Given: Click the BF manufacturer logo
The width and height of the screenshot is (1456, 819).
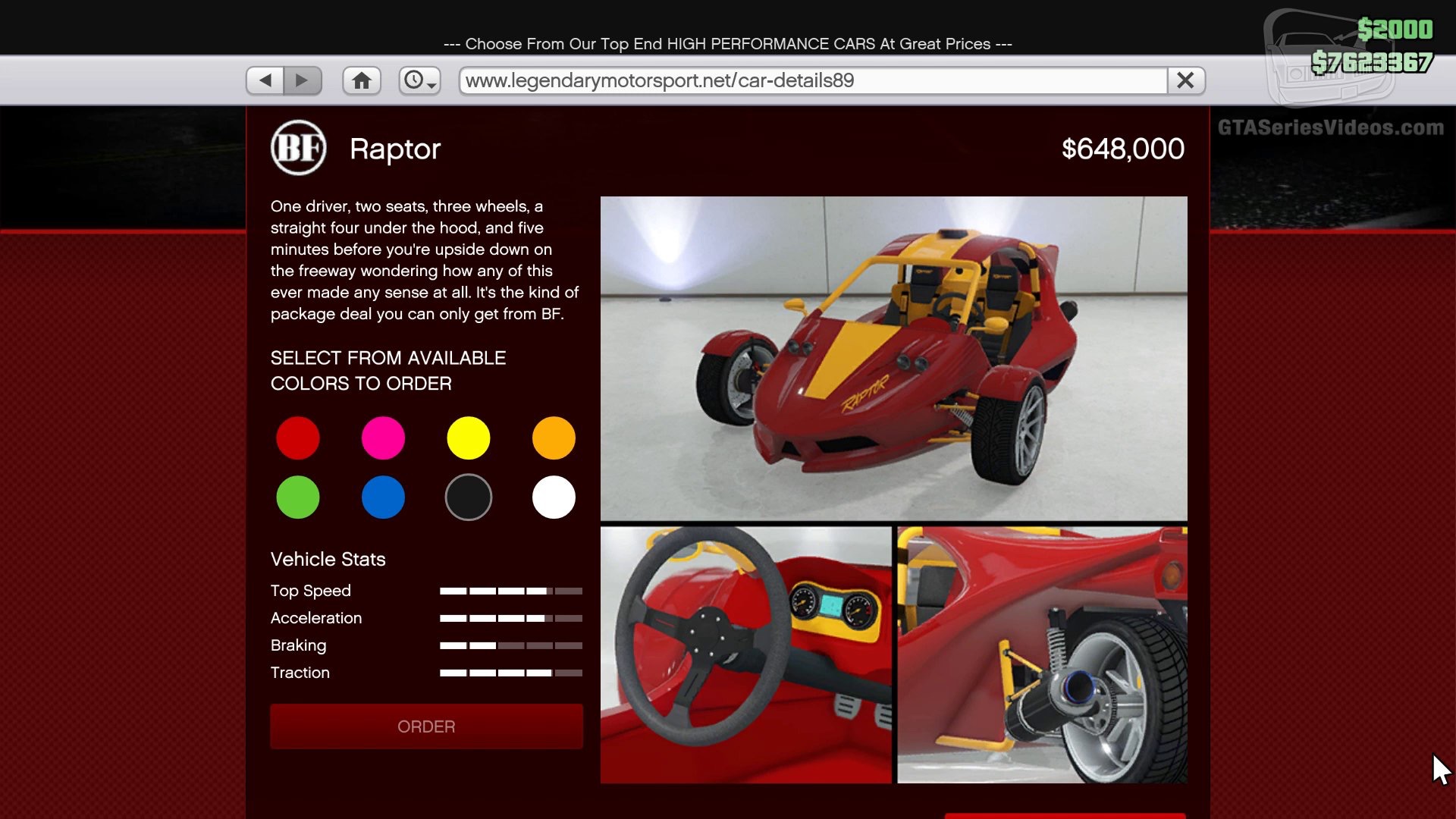Looking at the screenshot, I should (x=298, y=148).
